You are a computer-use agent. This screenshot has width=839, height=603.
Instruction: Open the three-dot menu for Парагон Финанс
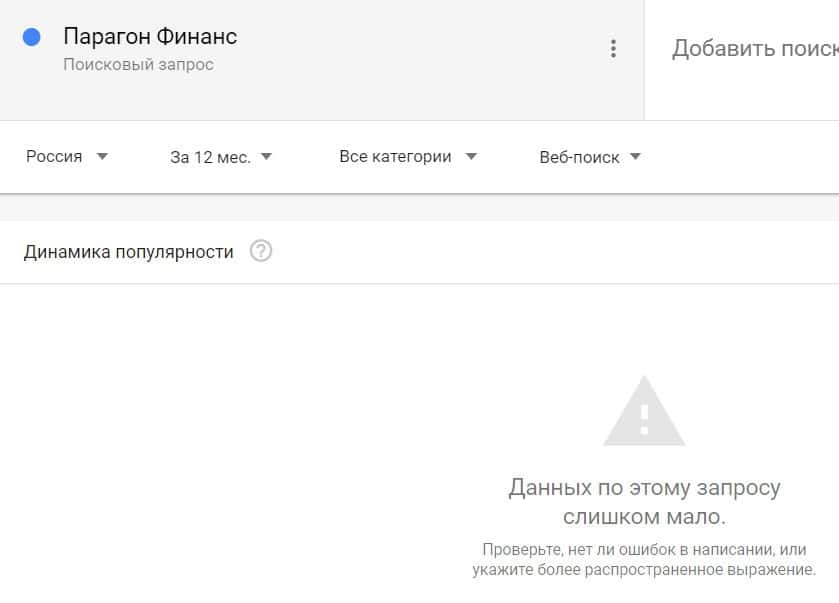pos(613,49)
